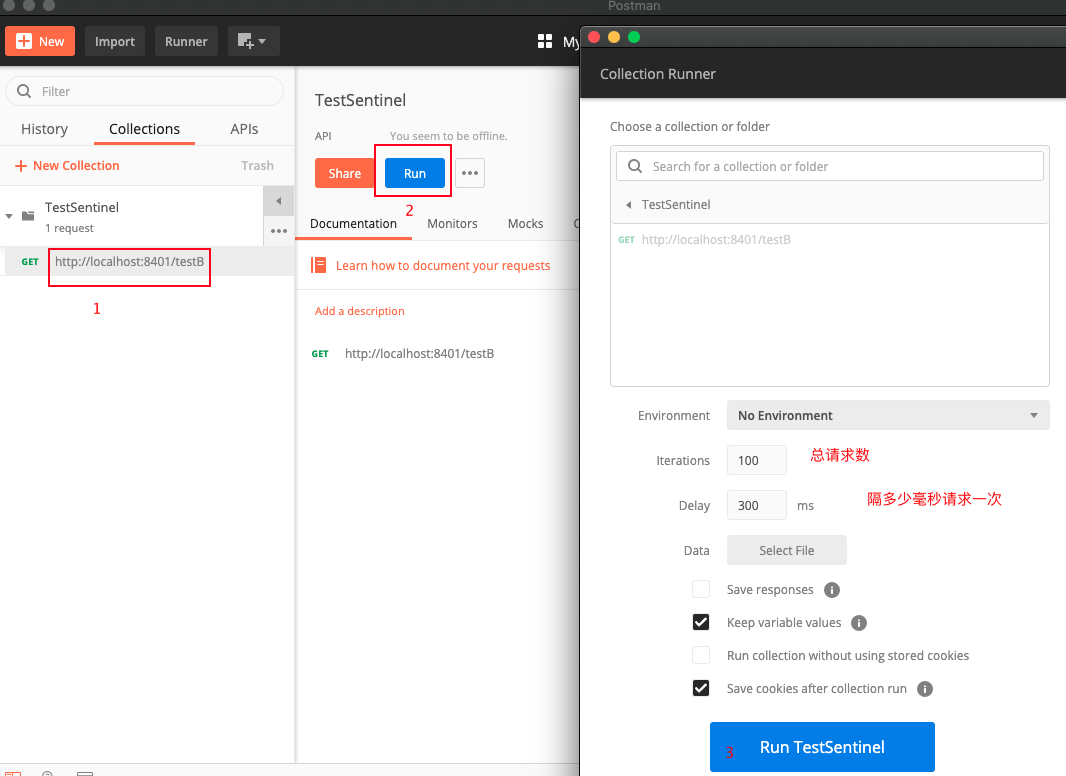The width and height of the screenshot is (1066, 776).
Task: Open the No Environment dropdown
Action: tap(888, 416)
